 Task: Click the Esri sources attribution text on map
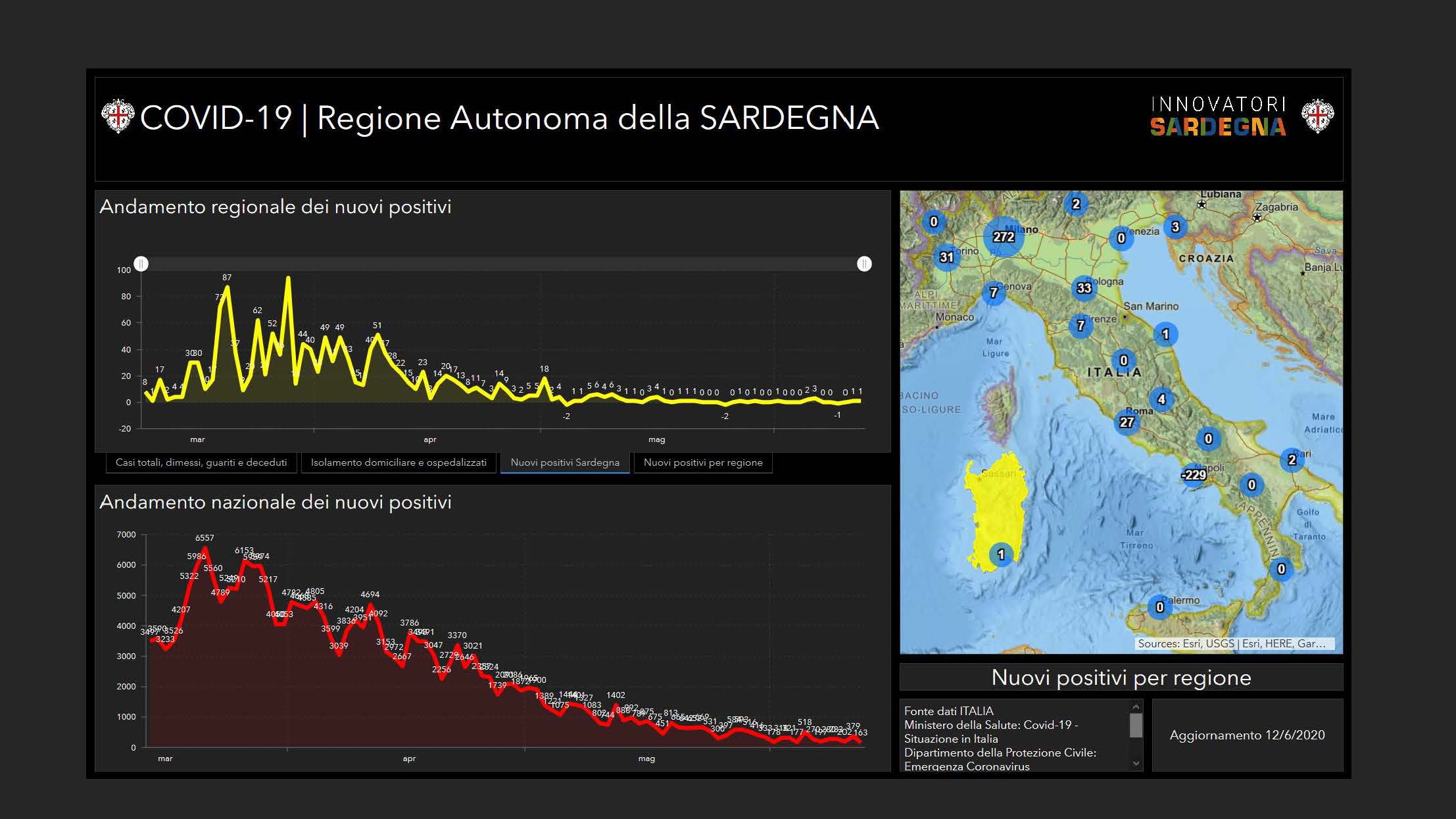(x=1231, y=643)
